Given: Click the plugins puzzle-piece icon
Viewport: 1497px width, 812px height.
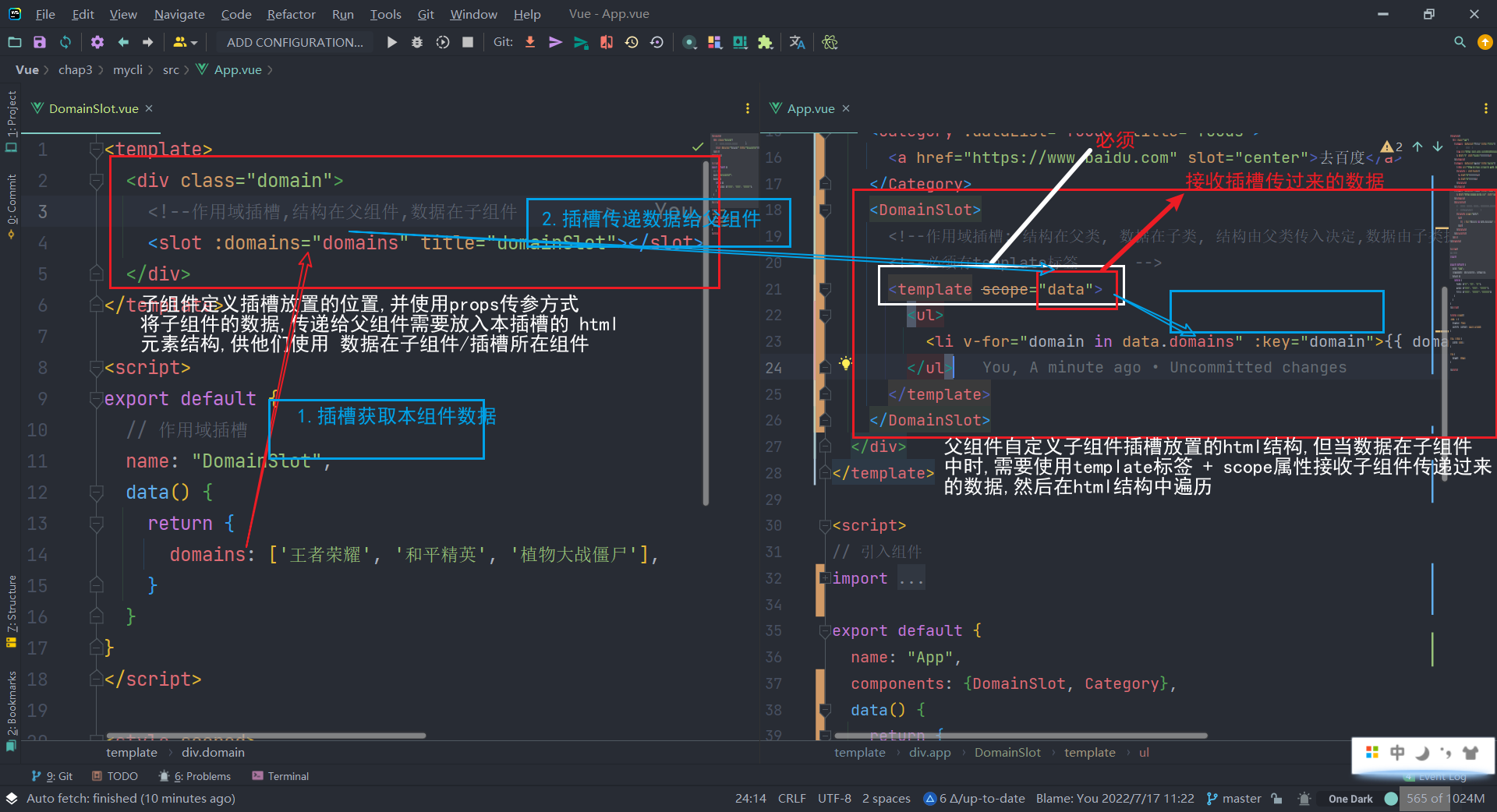Looking at the screenshot, I should tap(765, 42).
